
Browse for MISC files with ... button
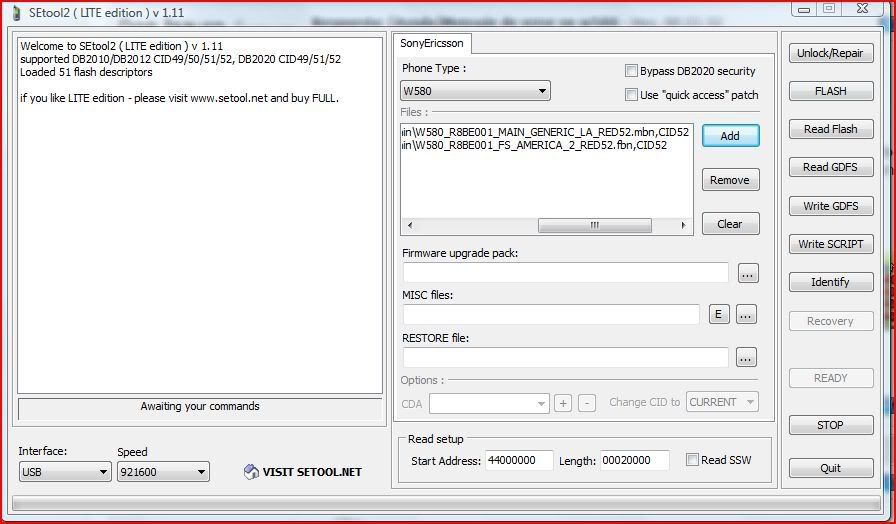pyautogui.click(x=746, y=314)
